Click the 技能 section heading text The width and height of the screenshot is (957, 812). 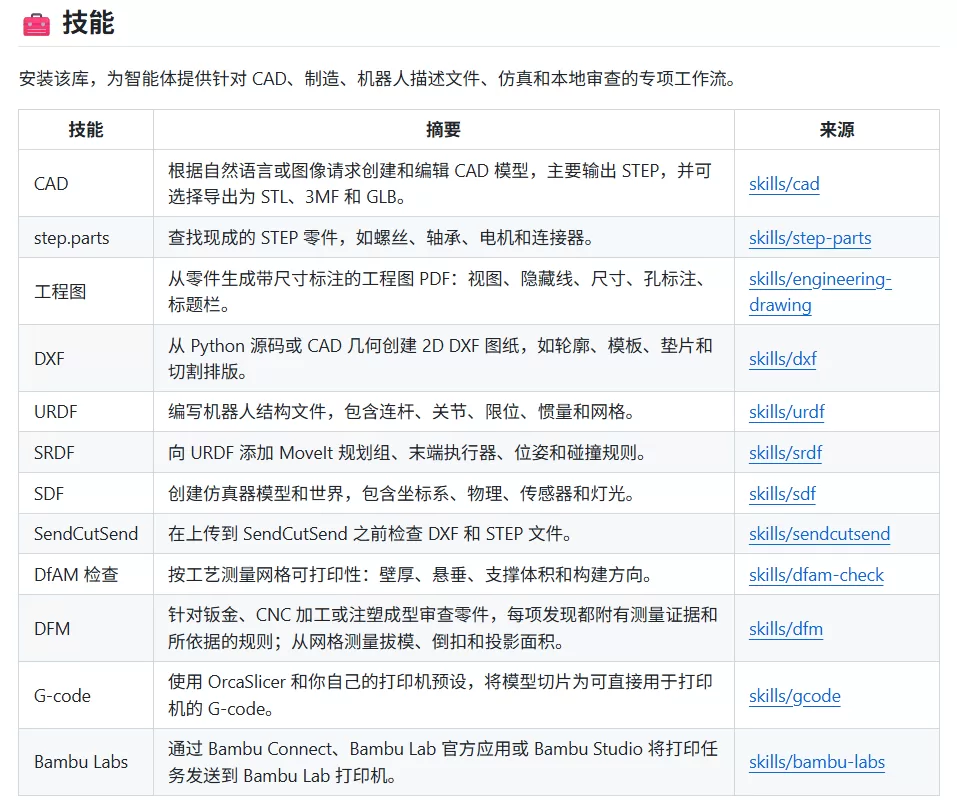click(x=88, y=23)
